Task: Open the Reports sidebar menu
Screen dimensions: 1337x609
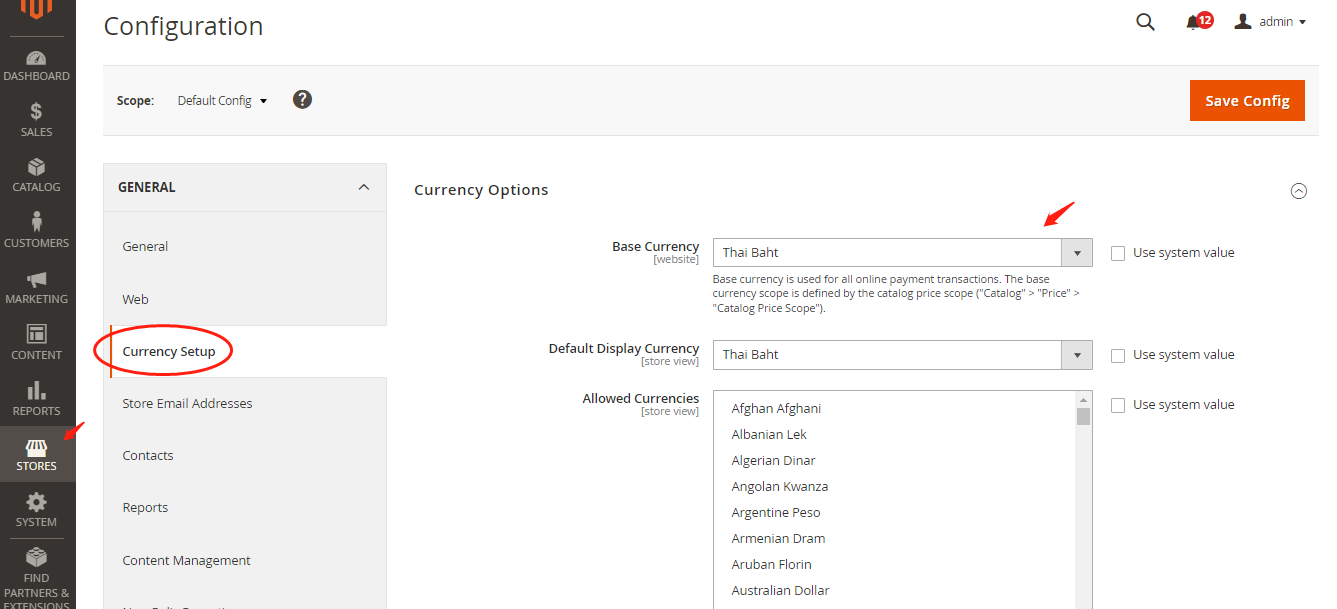Action: click(37, 399)
